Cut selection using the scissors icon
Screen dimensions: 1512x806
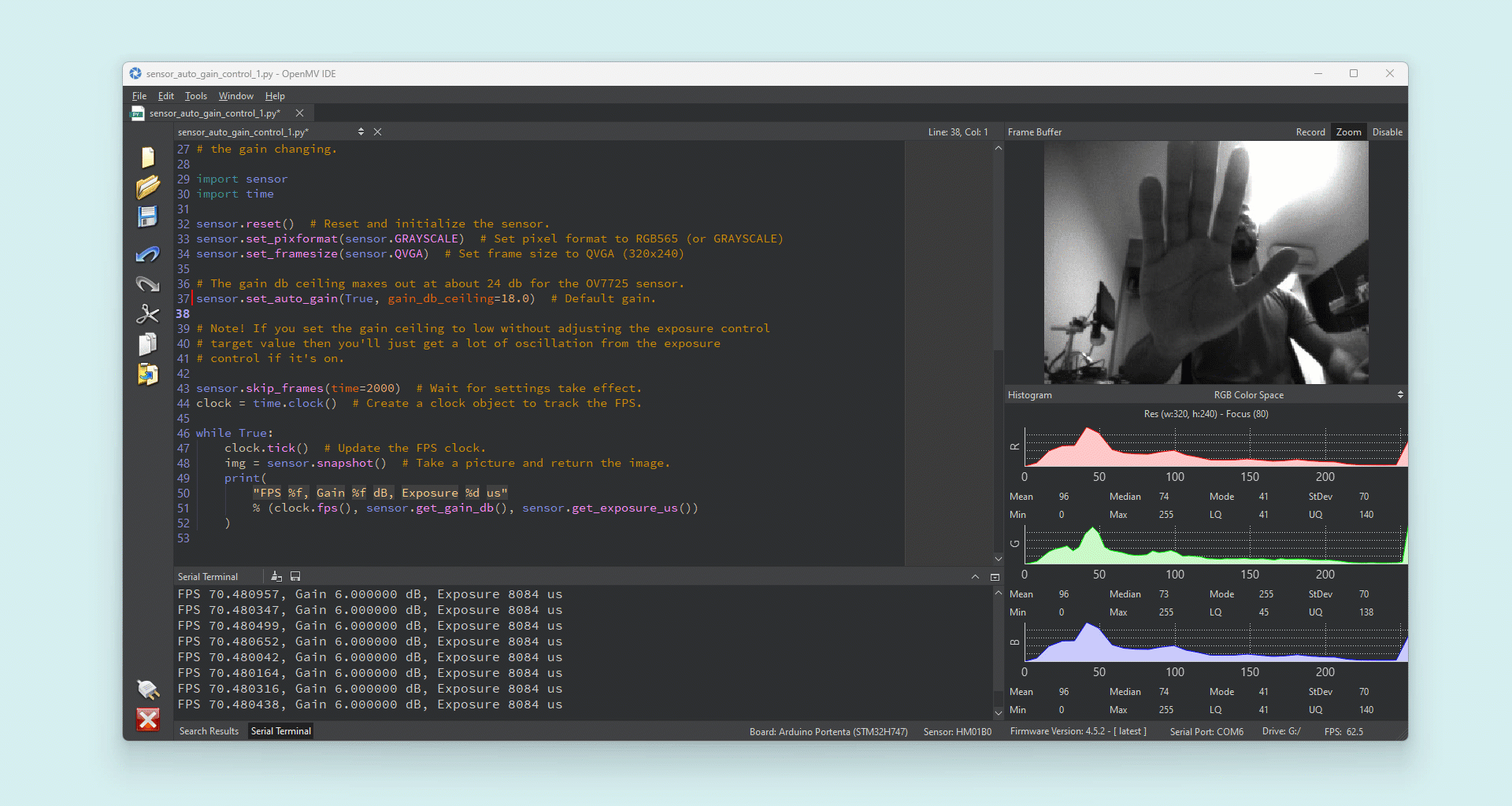coord(147,314)
